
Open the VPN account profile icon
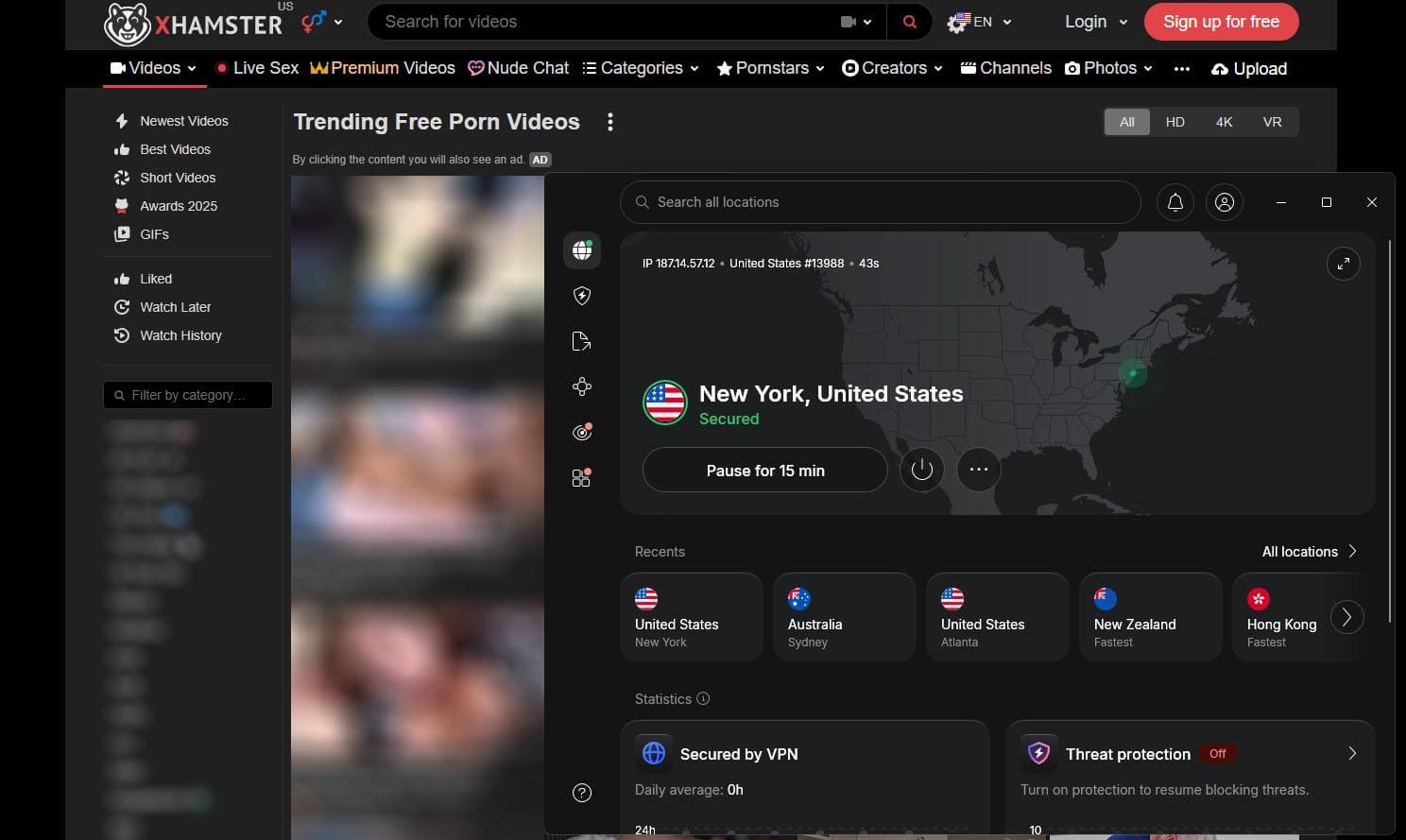[x=1225, y=202]
